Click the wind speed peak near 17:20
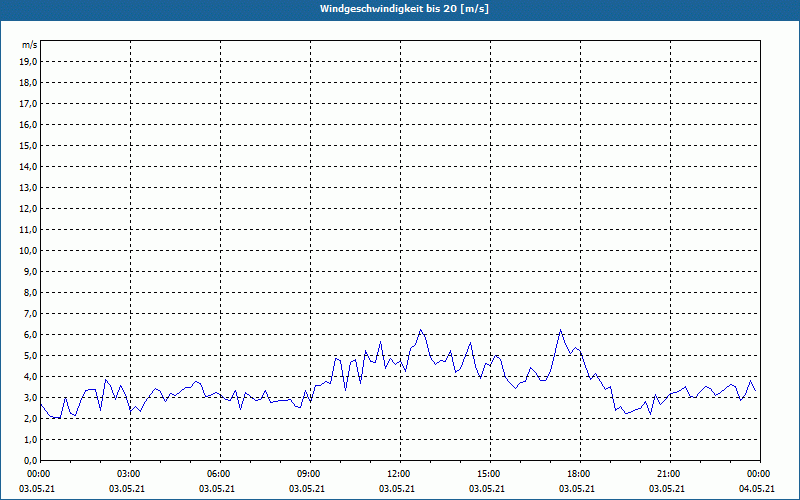The image size is (800, 500). (561, 330)
